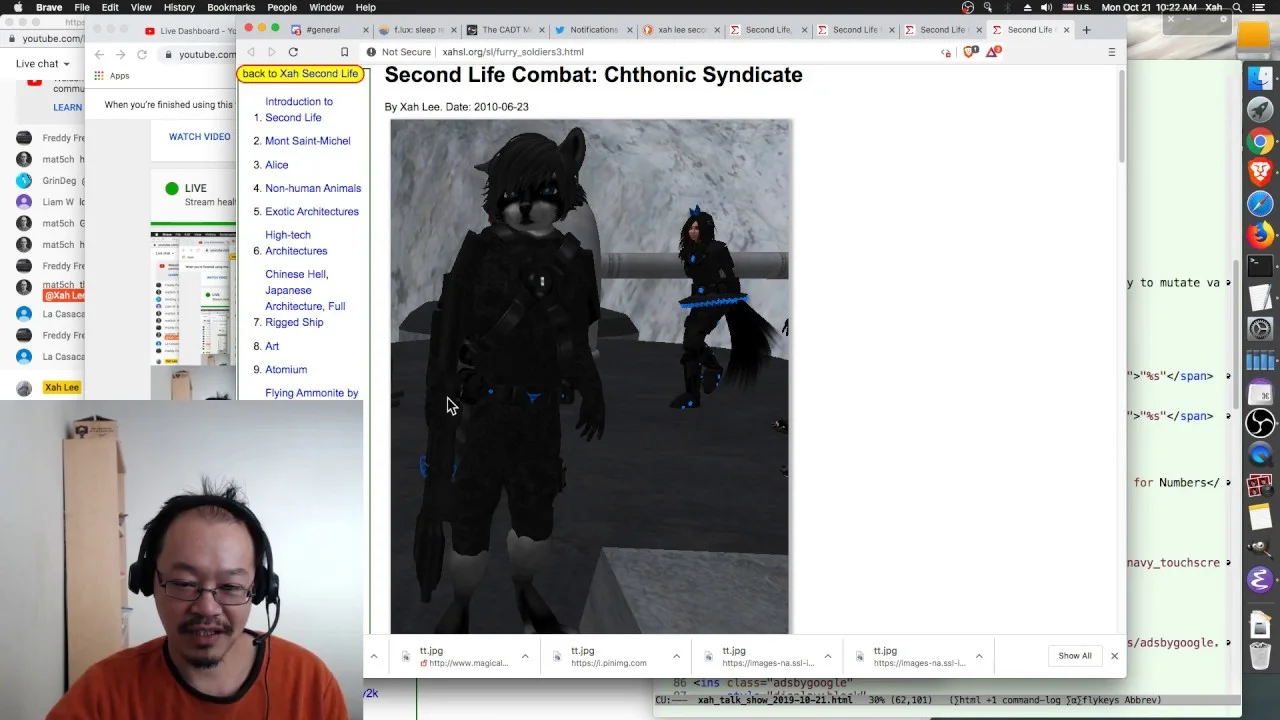
Task: Click the page vertical scrollbar
Action: pos(1121,117)
